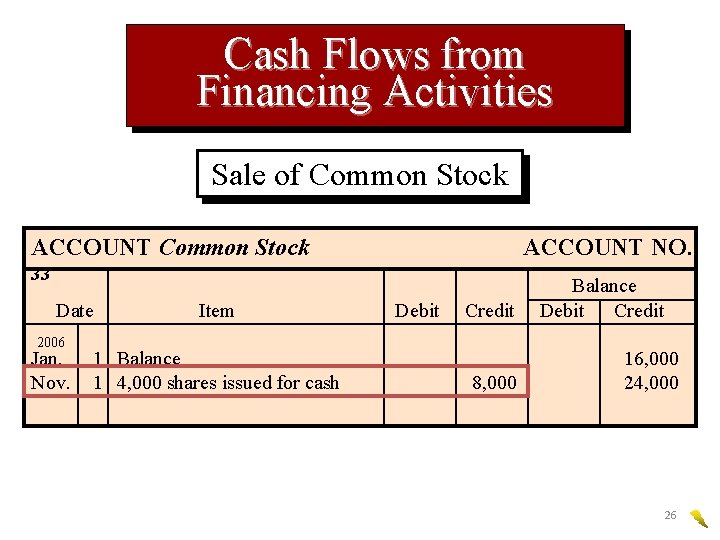The width and height of the screenshot is (720, 540).
Task: Click the Item column header
Action: [216, 311]
